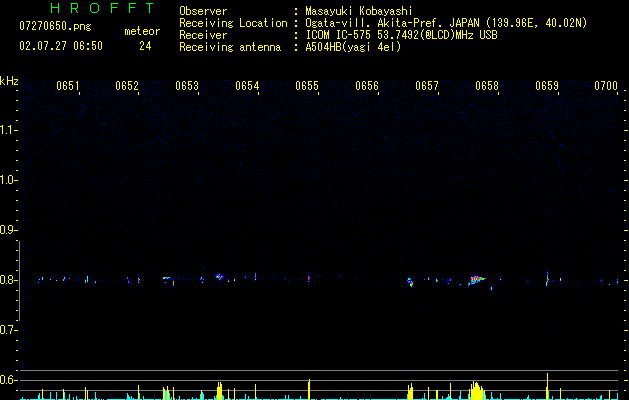Click the 0654 time axis label
Image resolution: width=629 pixels, height=400 pixels.
[247, 86]
